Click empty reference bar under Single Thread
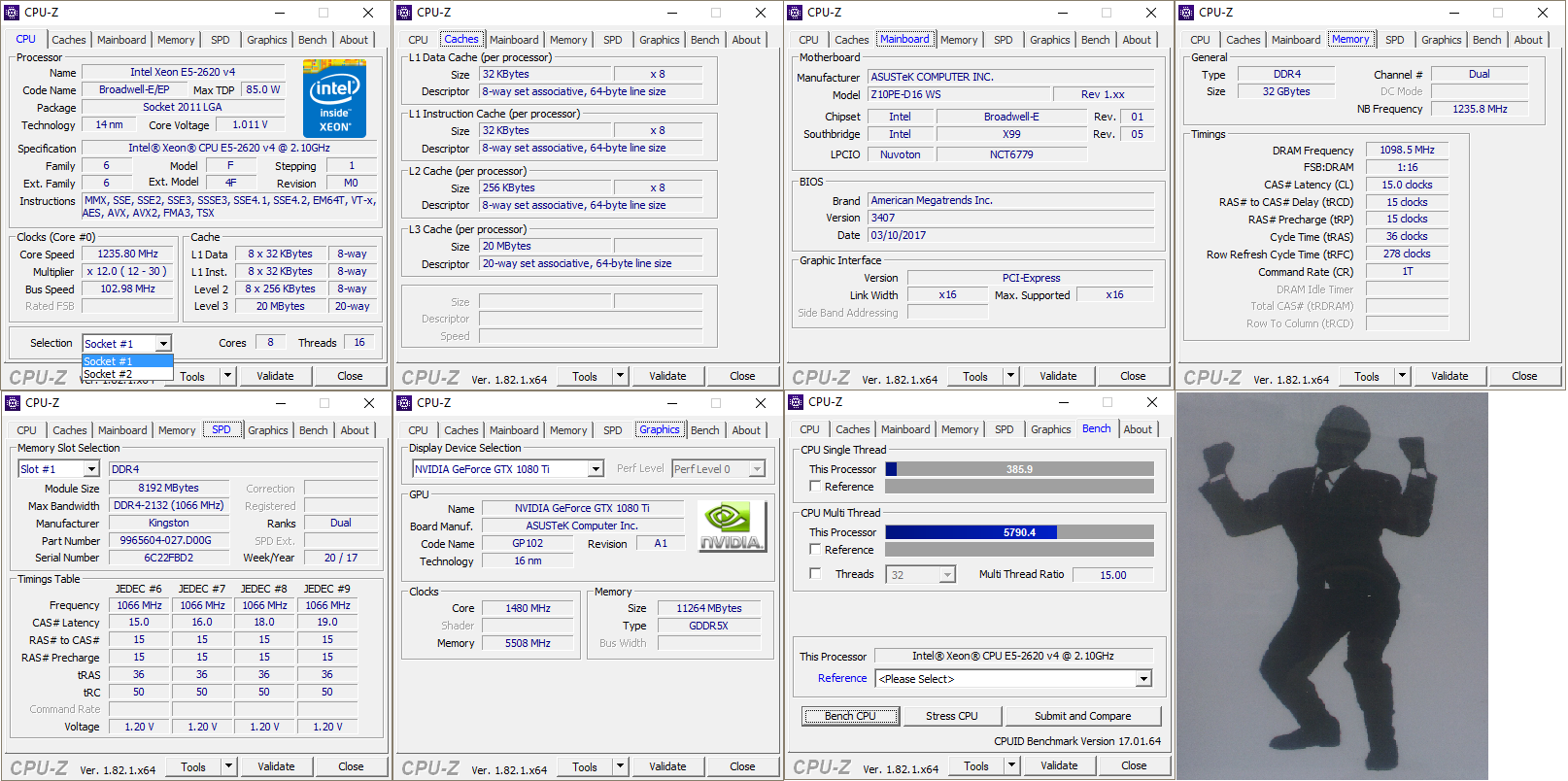The width and height of the screenshot is (1568, 781). pyautogui.click(x=1019, y=487)
